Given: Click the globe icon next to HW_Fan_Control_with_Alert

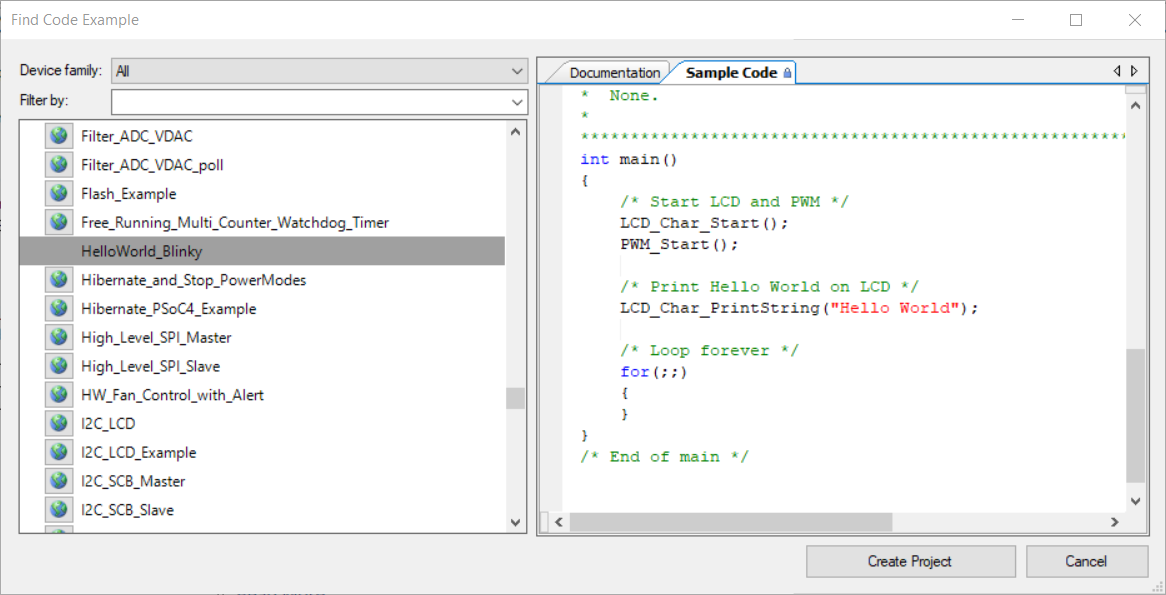Looking at the screenshot, I should coord(58,394).
